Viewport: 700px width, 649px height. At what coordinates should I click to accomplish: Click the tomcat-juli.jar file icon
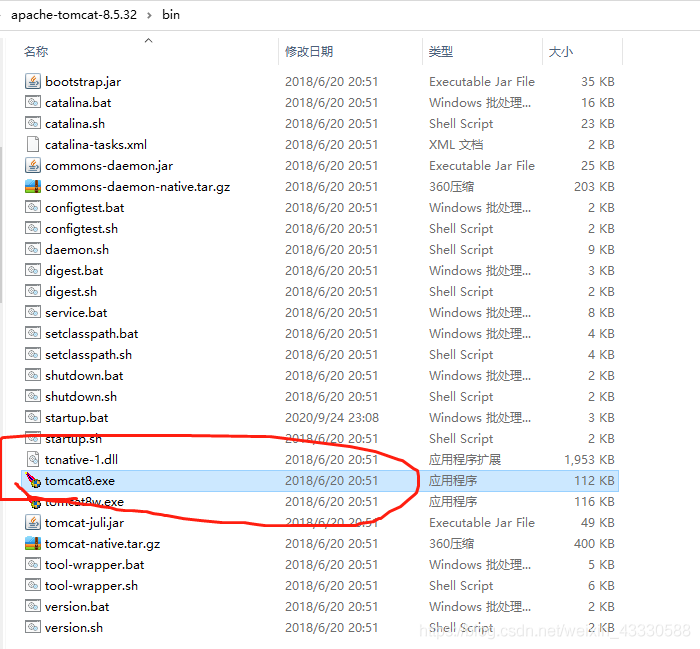[33, 522]
